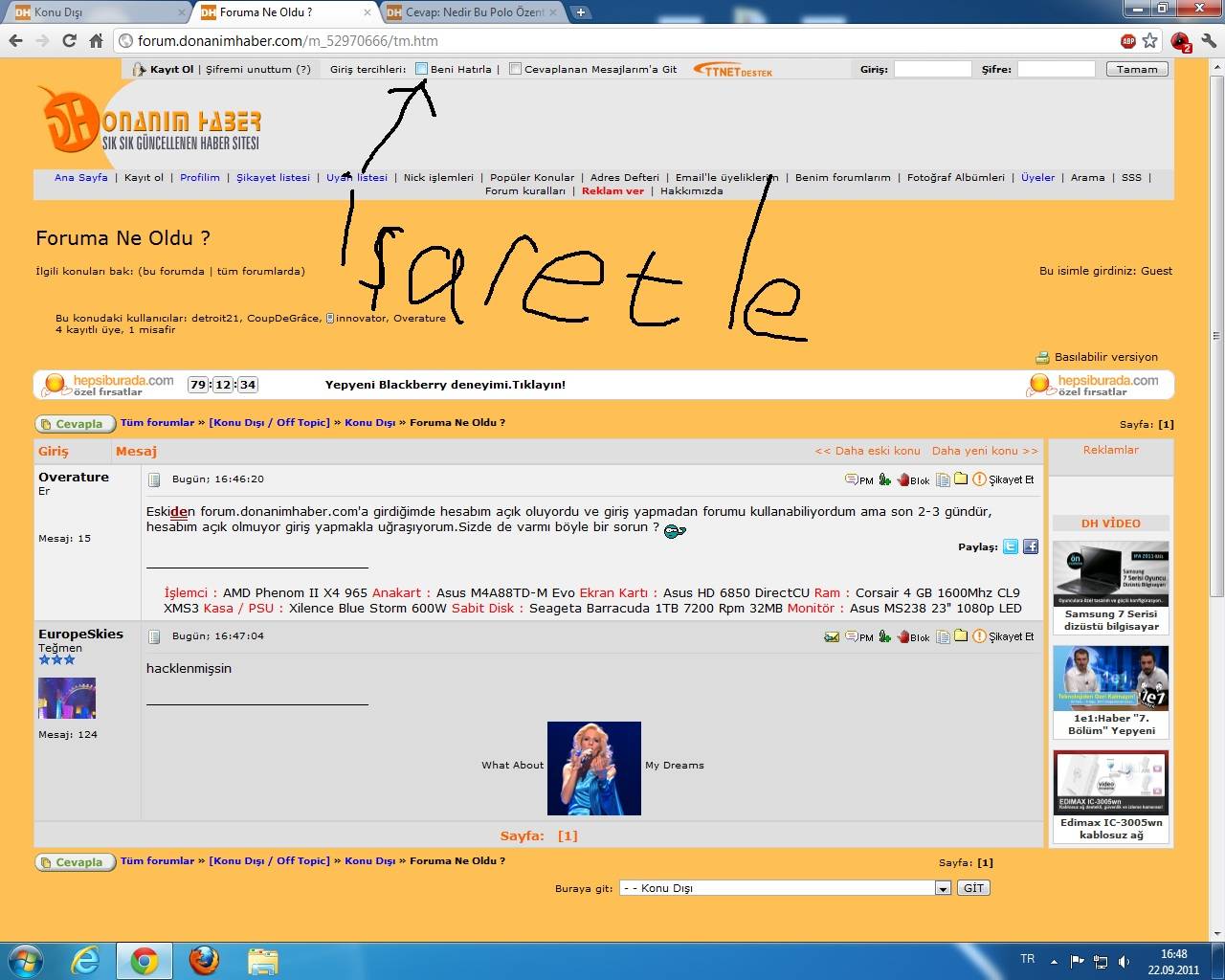Launch Firefox from the taskbar

pyautogui.click(x=203, y=960)
